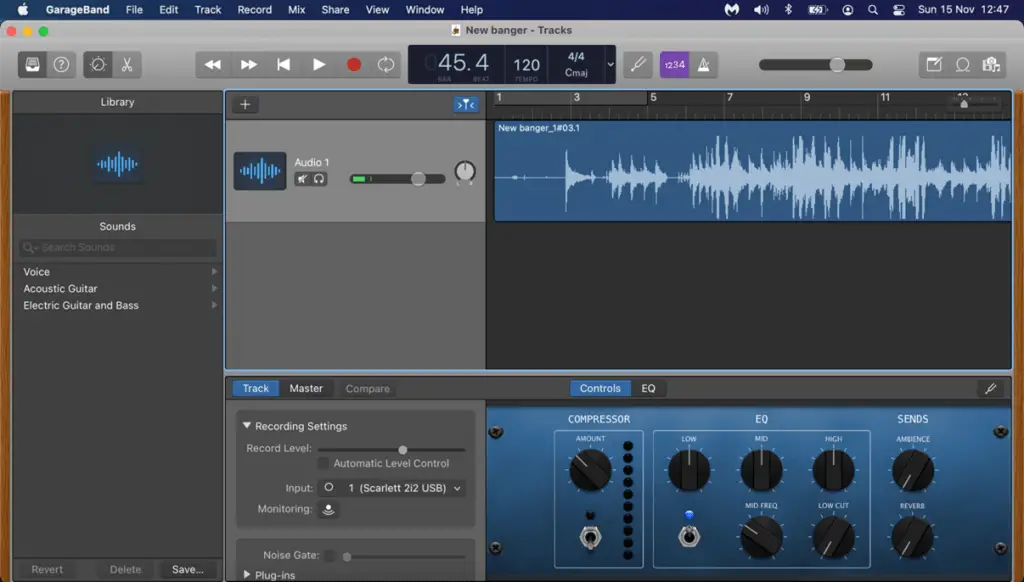
Task: Click the Audio 1 track waveform icon
Action: tap(260, 171)
